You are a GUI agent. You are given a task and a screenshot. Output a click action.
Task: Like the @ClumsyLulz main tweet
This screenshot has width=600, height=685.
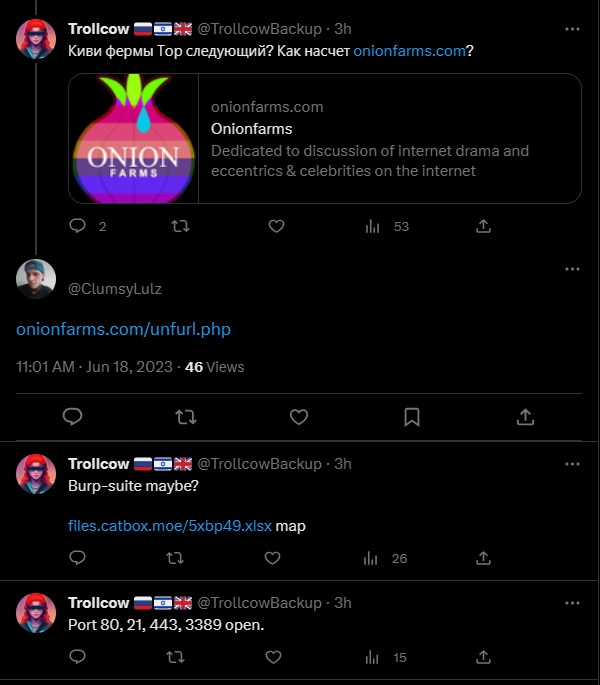298,416
